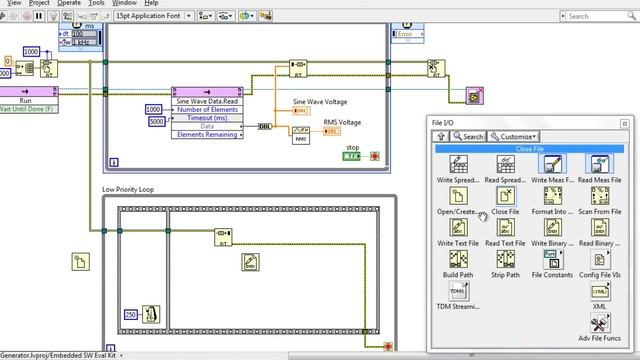The image size is (640, 360).
Task: Open the Help menu
Action: tap(151, 3)
